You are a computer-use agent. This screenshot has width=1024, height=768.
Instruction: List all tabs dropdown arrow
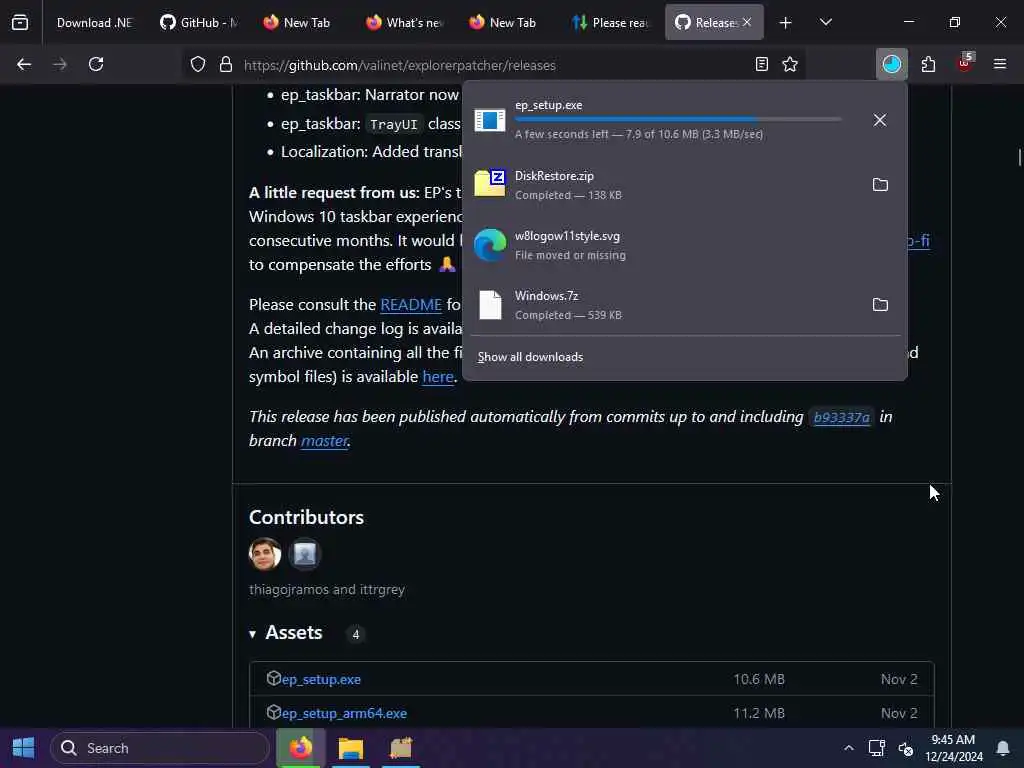[825, 23]
